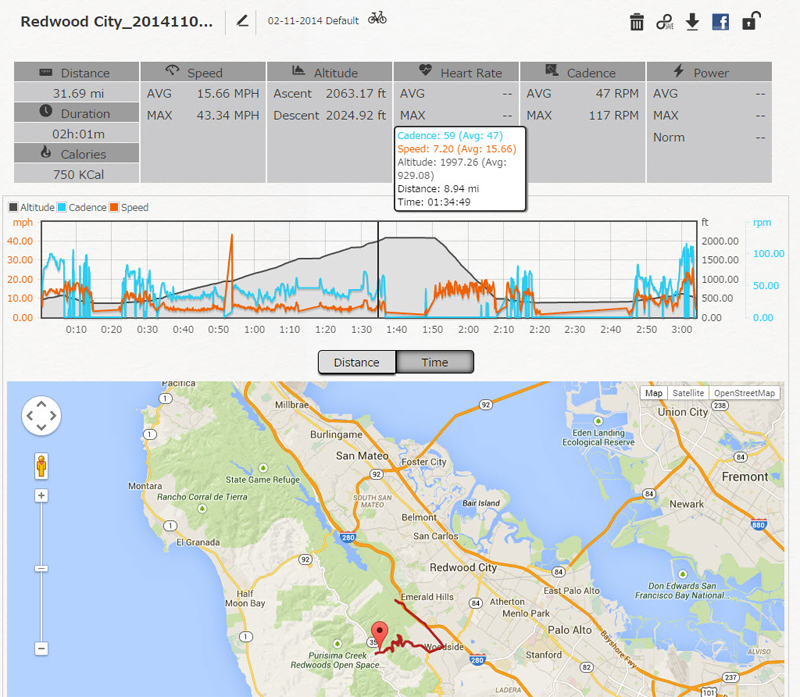Zoom in with the map plus button

[x=41, y=495]
